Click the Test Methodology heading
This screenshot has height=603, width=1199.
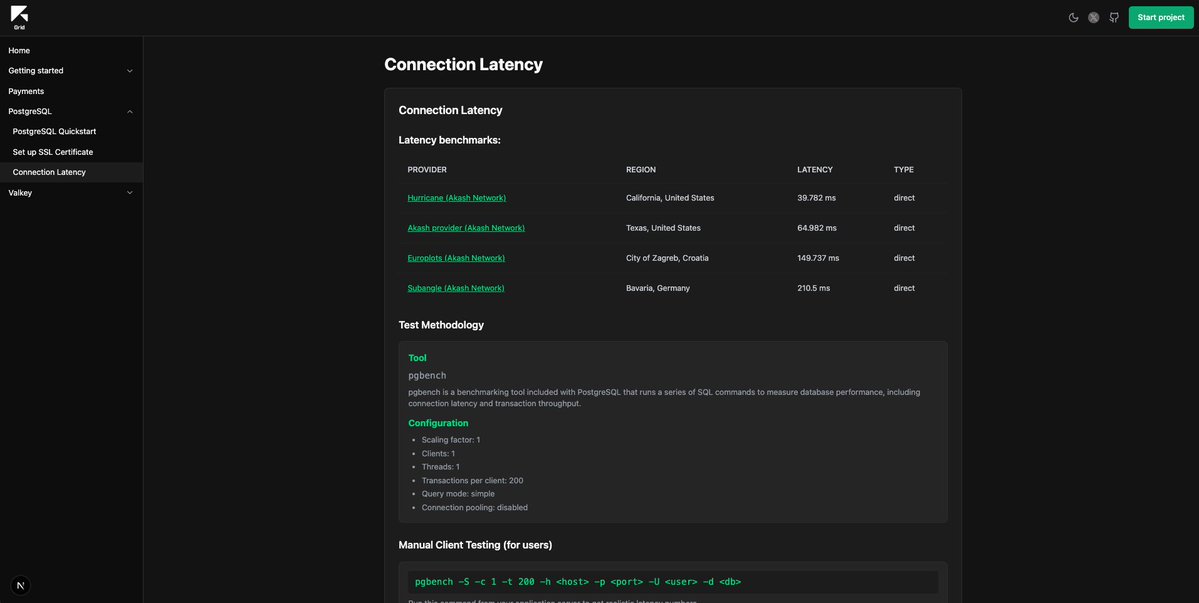441,325
